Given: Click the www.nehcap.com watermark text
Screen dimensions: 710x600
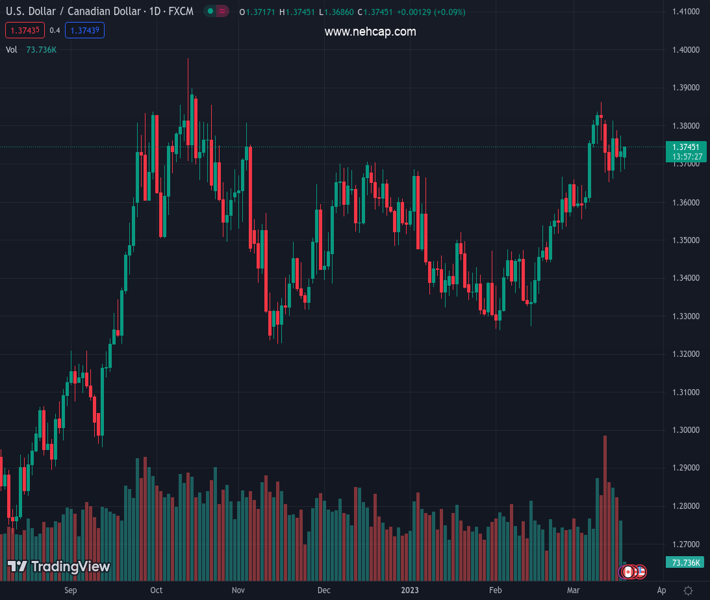Looking at the screenshot, I should [370, 32].
